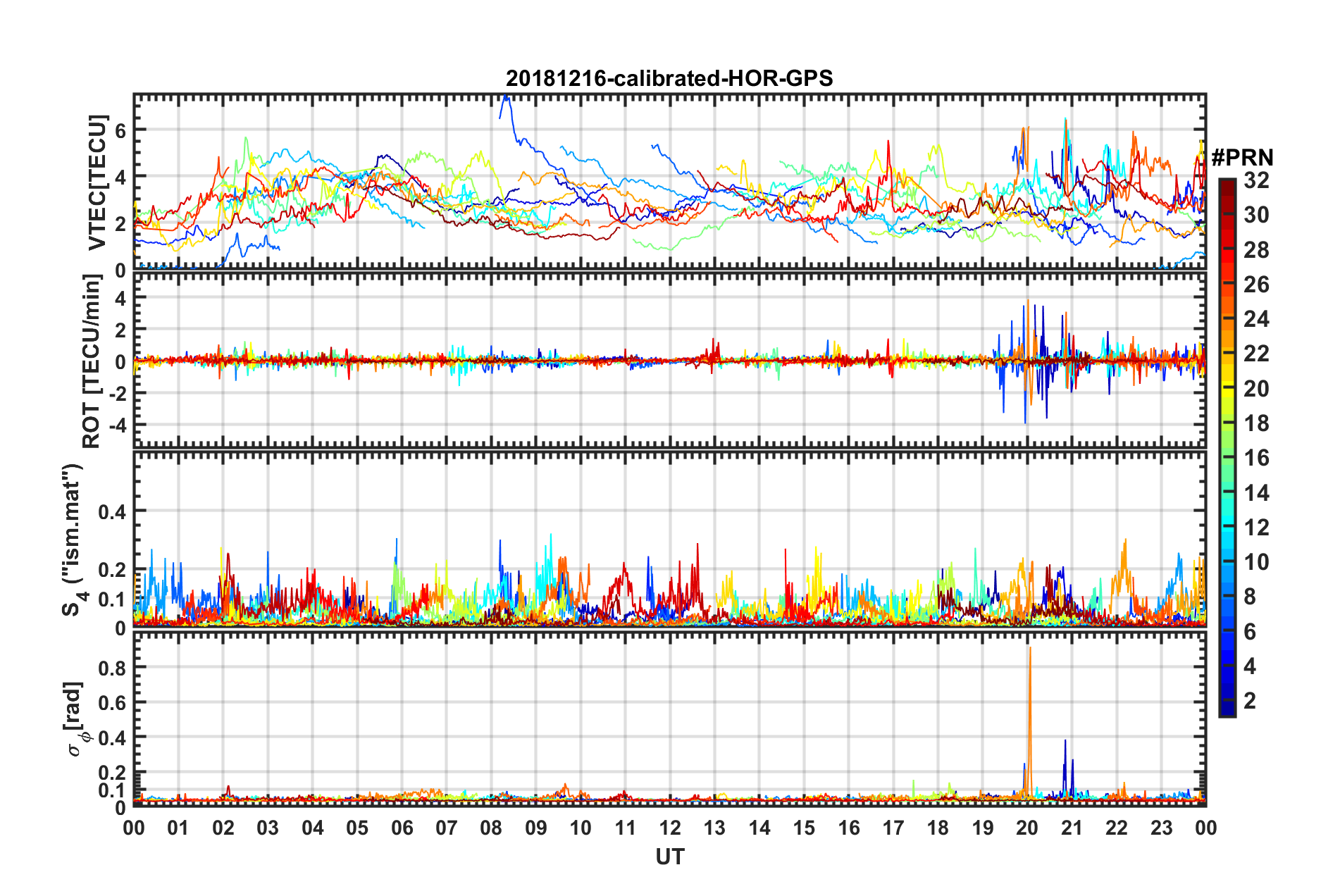Select colorbar tick label "12"
Viewport: 1340px width, 896px height.
pyautogui.click(x=1255, y=527)
